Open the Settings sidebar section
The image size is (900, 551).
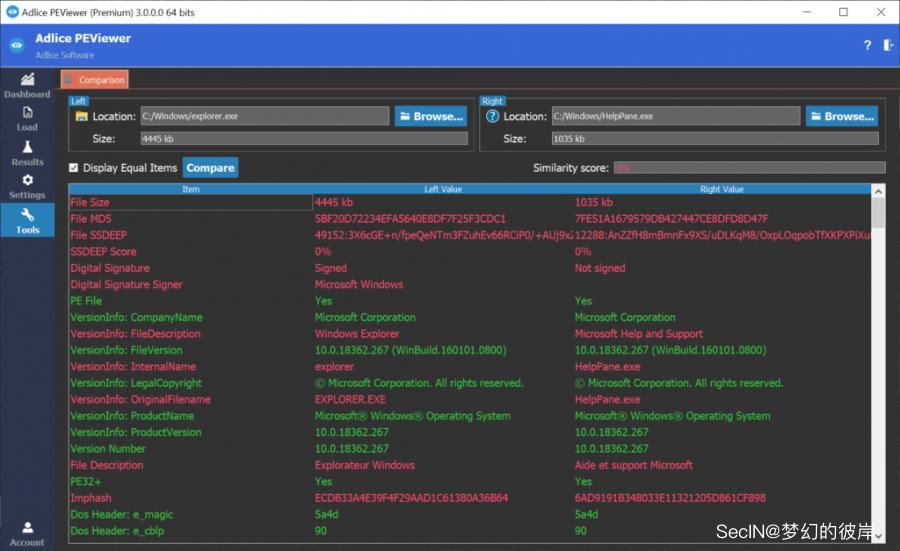(27, 187)
